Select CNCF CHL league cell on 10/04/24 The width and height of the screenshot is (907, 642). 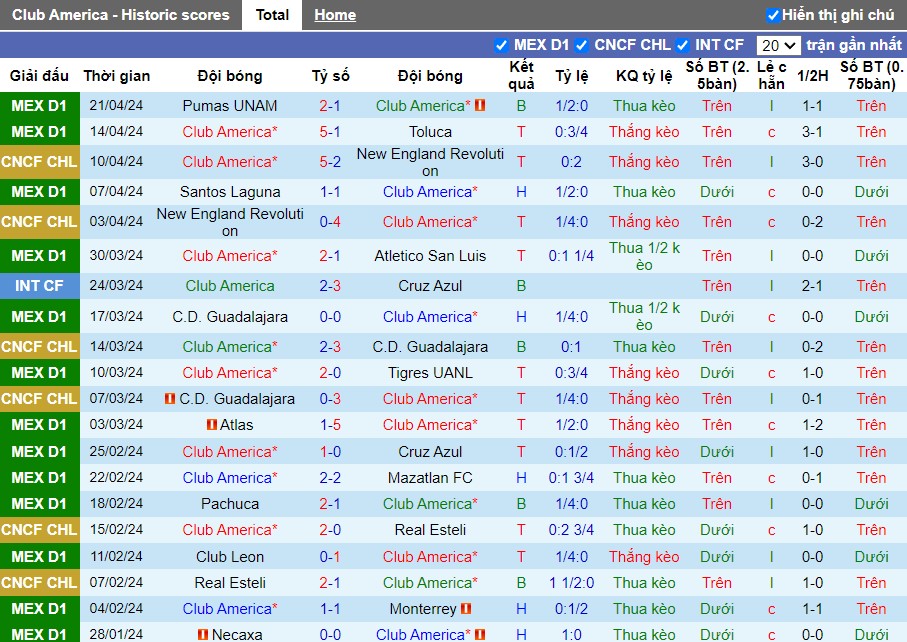[39, 162]
